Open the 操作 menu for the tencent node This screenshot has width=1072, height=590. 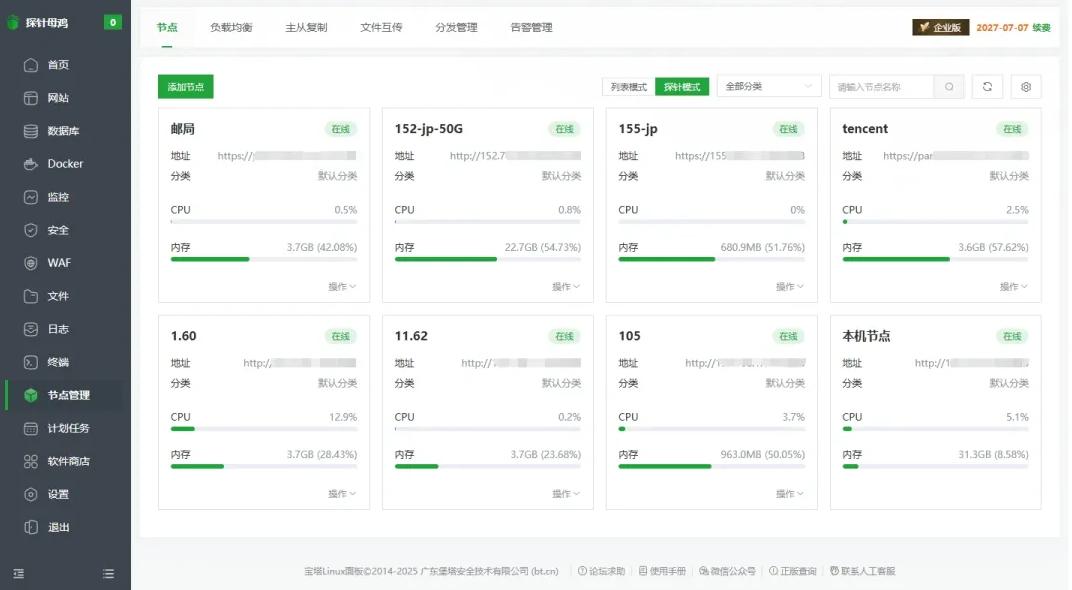(1012, 284)
